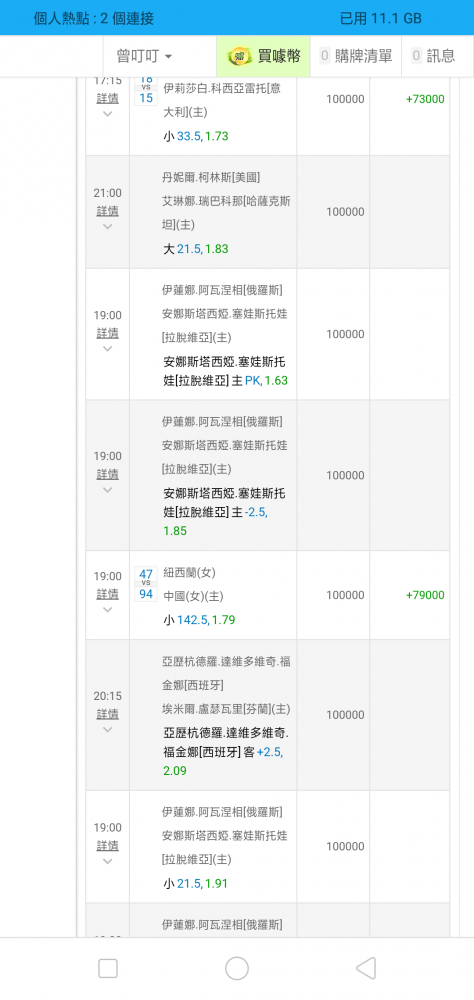474x1000 pixels.
Task: Click the 小 142.5, 1.79 bet line
Action: [x=199, y=620]
